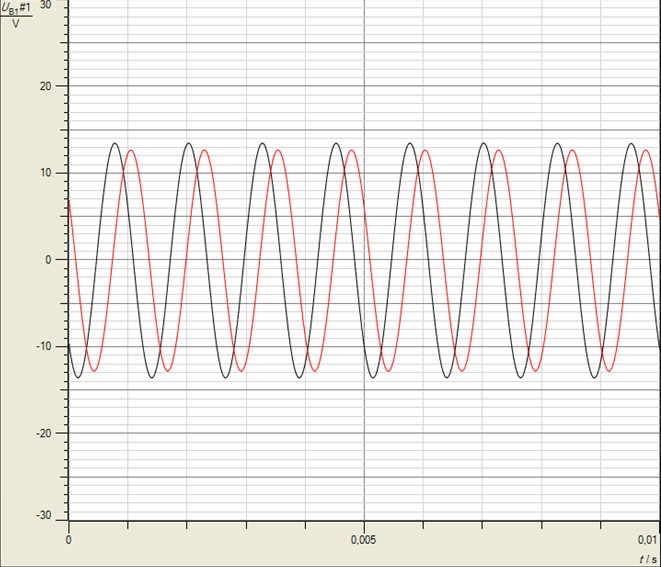Viewport: 661px width, 567px height.
Task: Select the -30 tick label on voltage axis
Action: (44, 514)
